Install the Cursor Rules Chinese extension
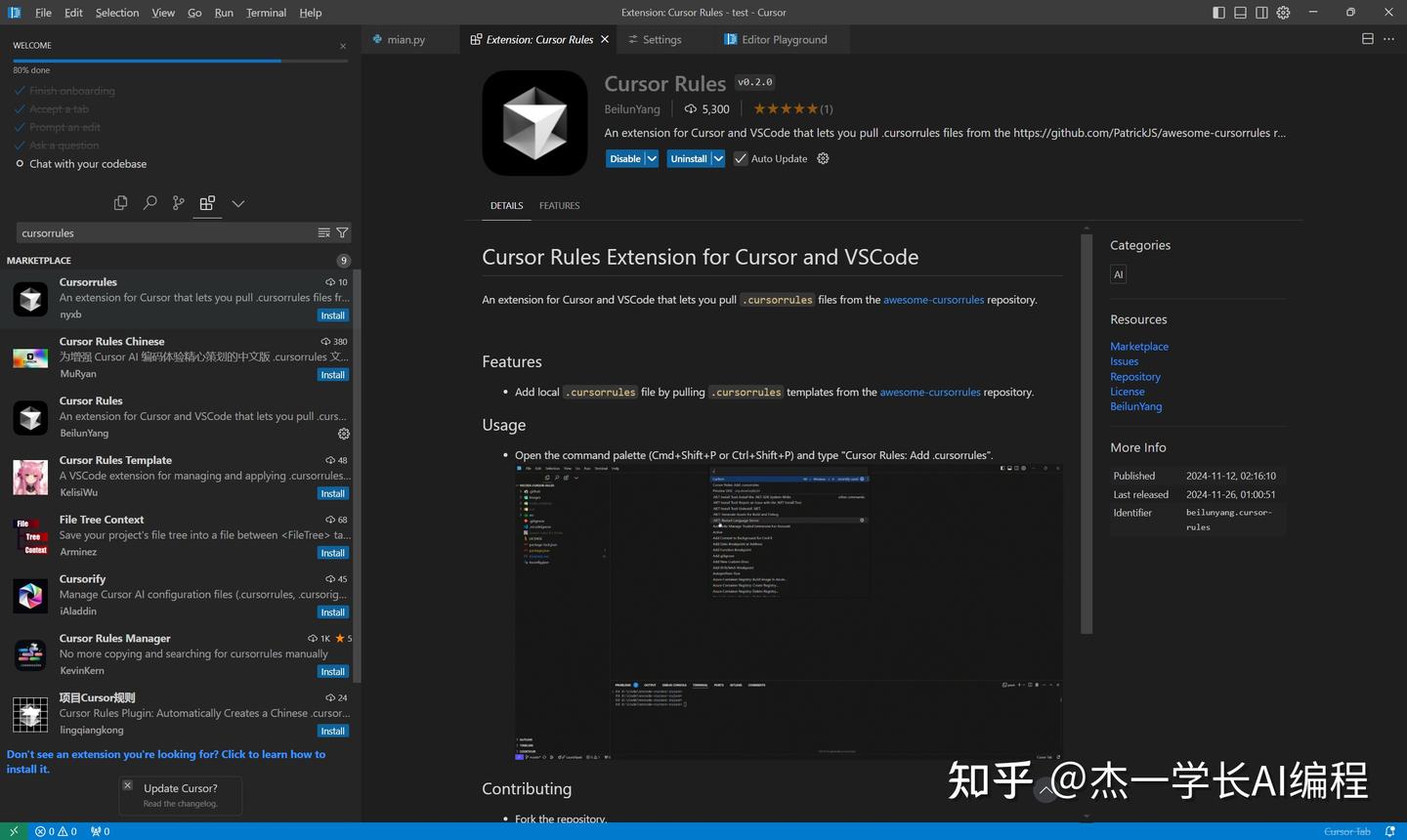This screenshot has width=1407, height=840. click(x=333, y=375)
